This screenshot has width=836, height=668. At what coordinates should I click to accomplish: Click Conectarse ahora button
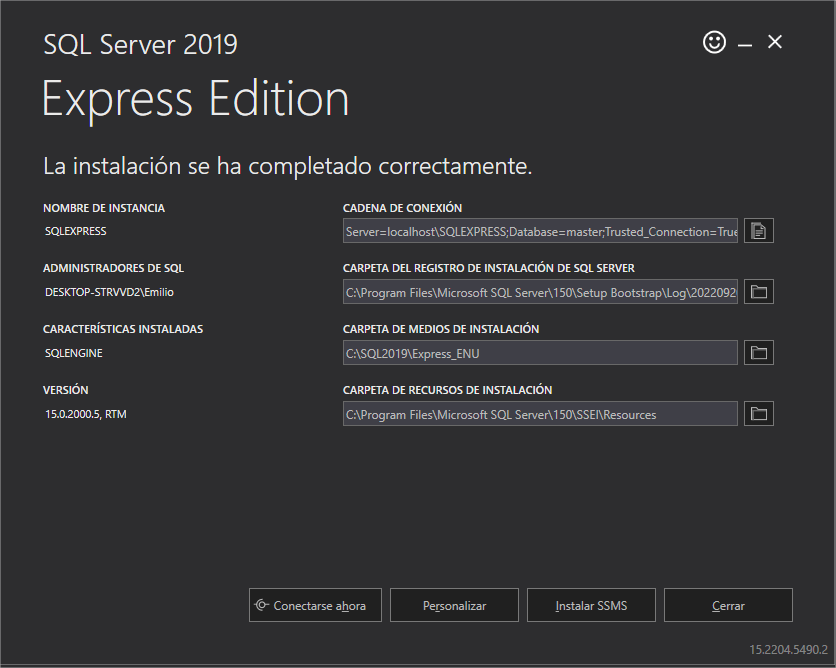tap(315, 605)
